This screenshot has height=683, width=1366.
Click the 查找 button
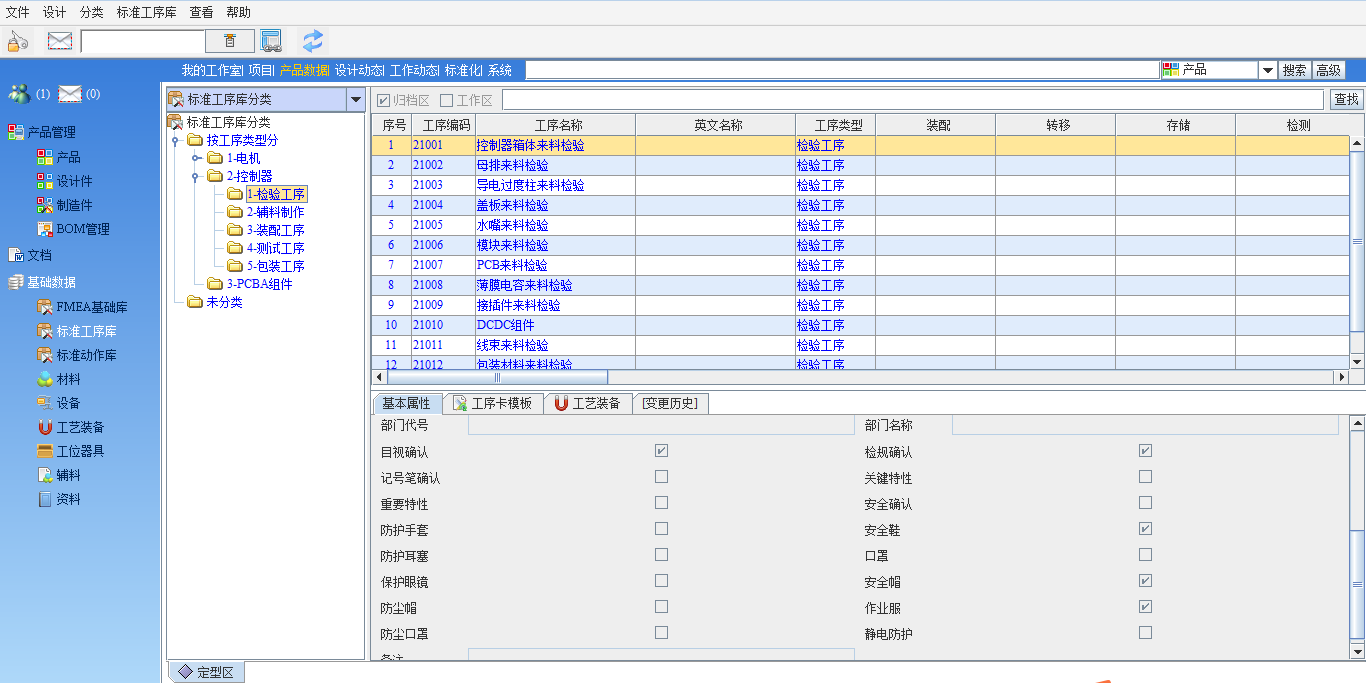1346,99
